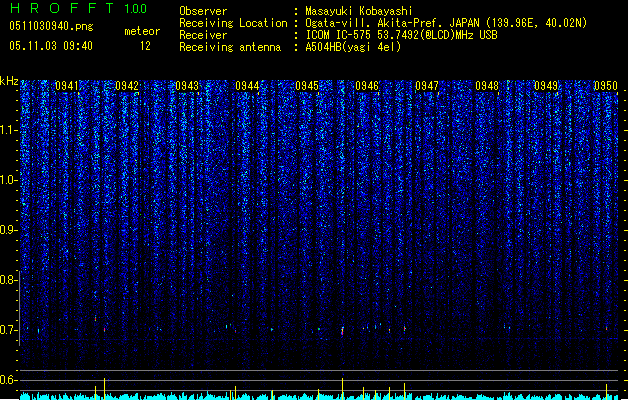This screenshot has height=400, width=629.
Task: Click the red meteor echo near 0946
Action: click(342, 332)
